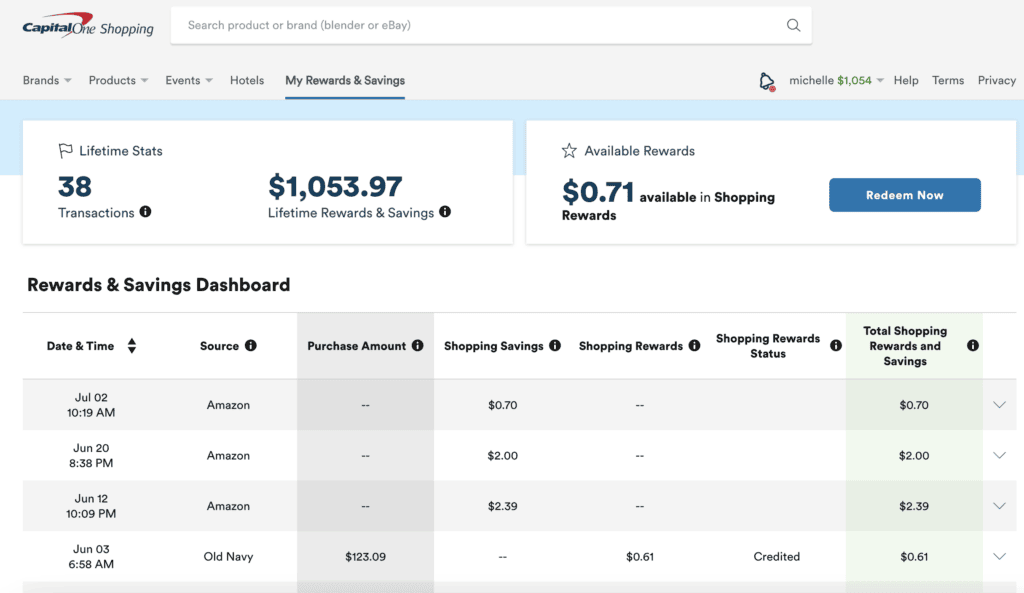Click the info icon next to Lifetime Rewards & Savings
This screenshot has height=593, width=1024.
click(445, 212)
